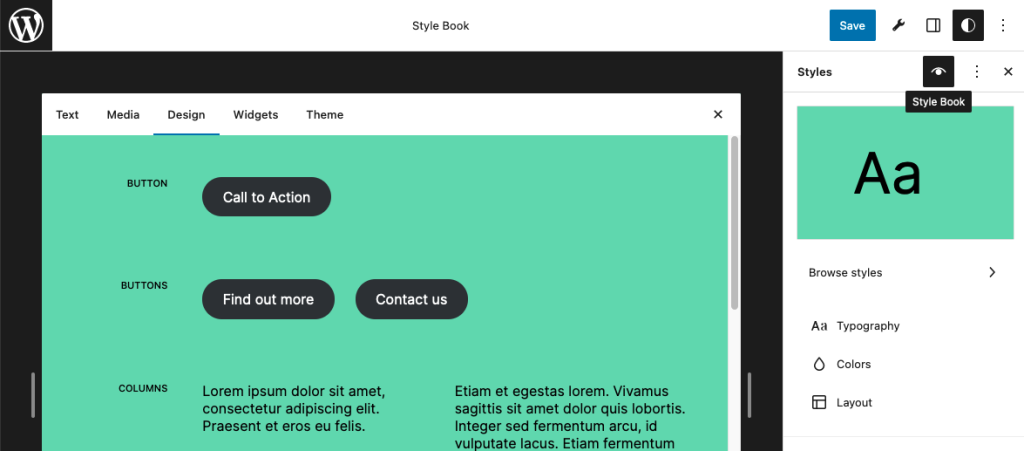1024x451 pixels.
Task: Close the Style Book preview
Action: click(x=718, y=114)
